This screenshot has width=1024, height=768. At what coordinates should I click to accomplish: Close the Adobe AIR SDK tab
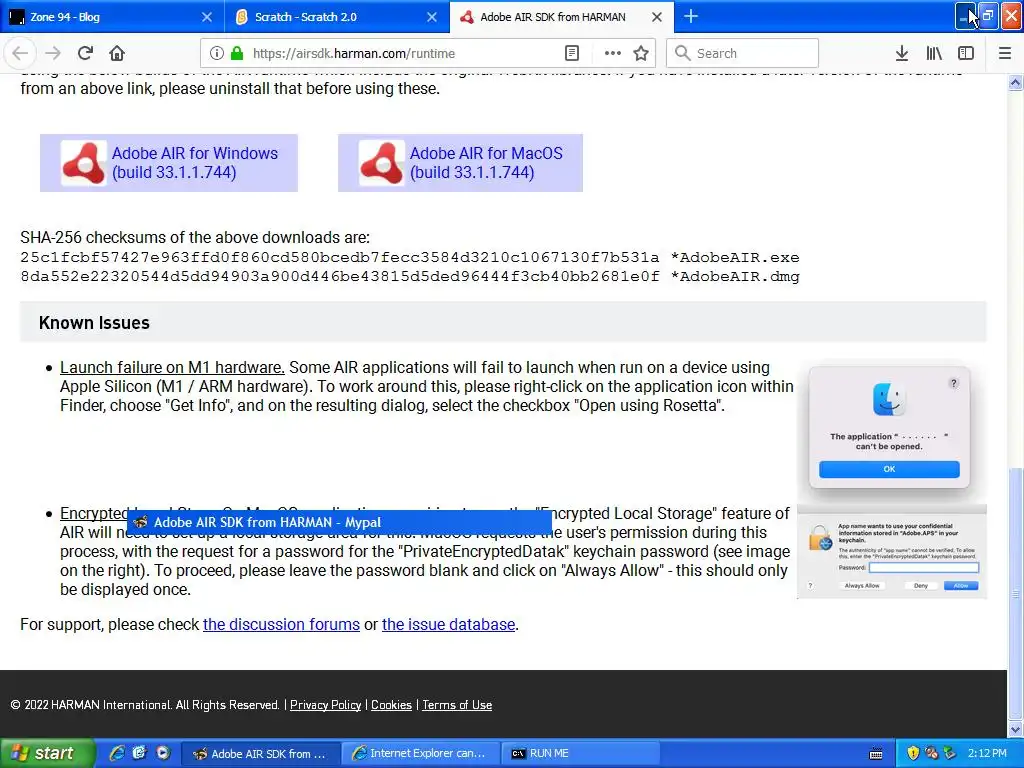coord(658,17)
